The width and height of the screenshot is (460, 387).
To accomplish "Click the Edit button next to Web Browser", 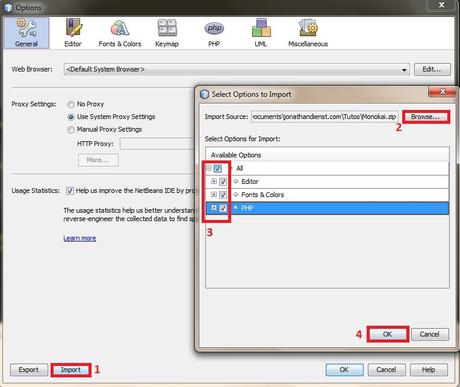I will pyautogui.click(x=432, y=69).
